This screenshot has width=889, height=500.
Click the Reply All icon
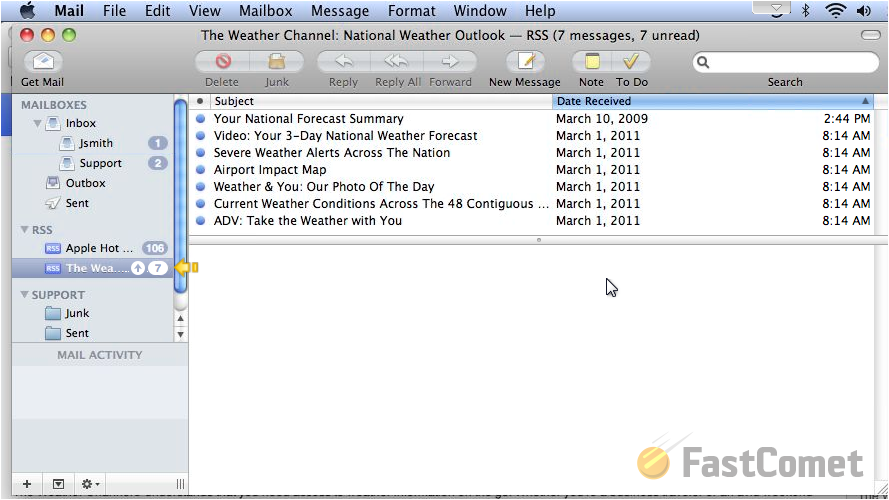pos(396,61)
